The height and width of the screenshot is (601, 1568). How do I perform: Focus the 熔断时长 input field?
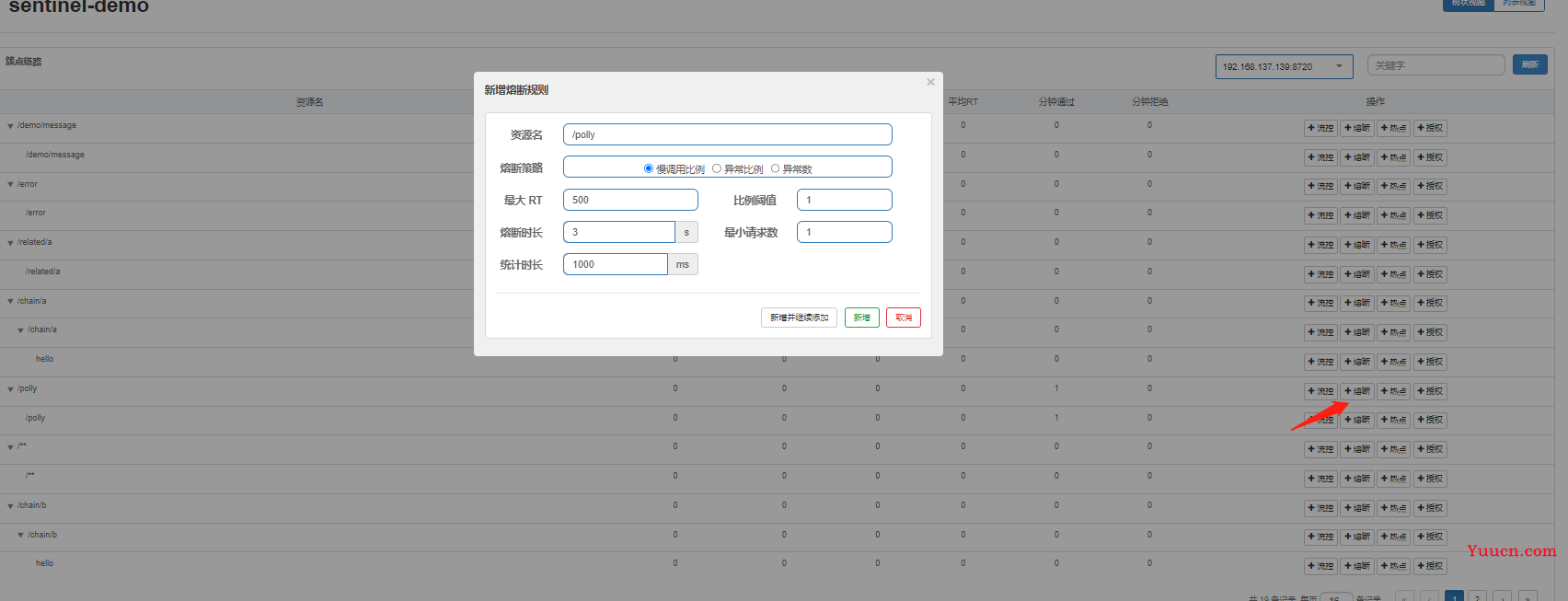coord(619,232)
